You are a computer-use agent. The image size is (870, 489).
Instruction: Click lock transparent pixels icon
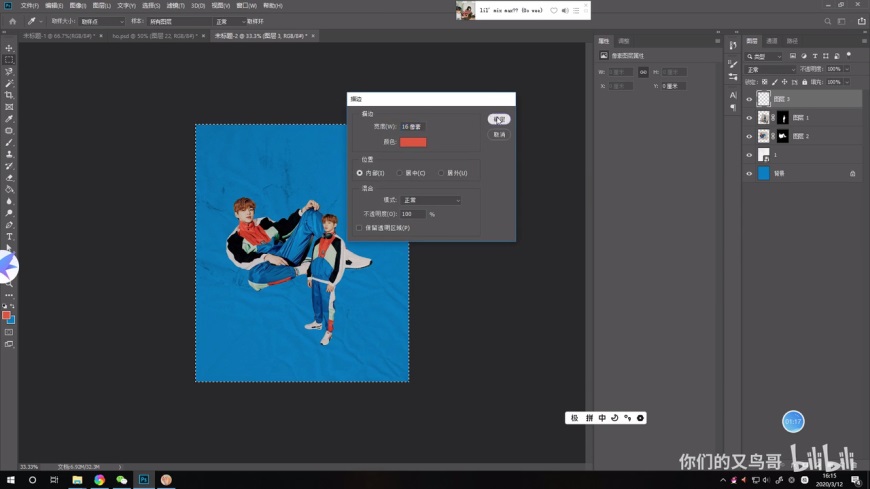(x=765, y=82)
